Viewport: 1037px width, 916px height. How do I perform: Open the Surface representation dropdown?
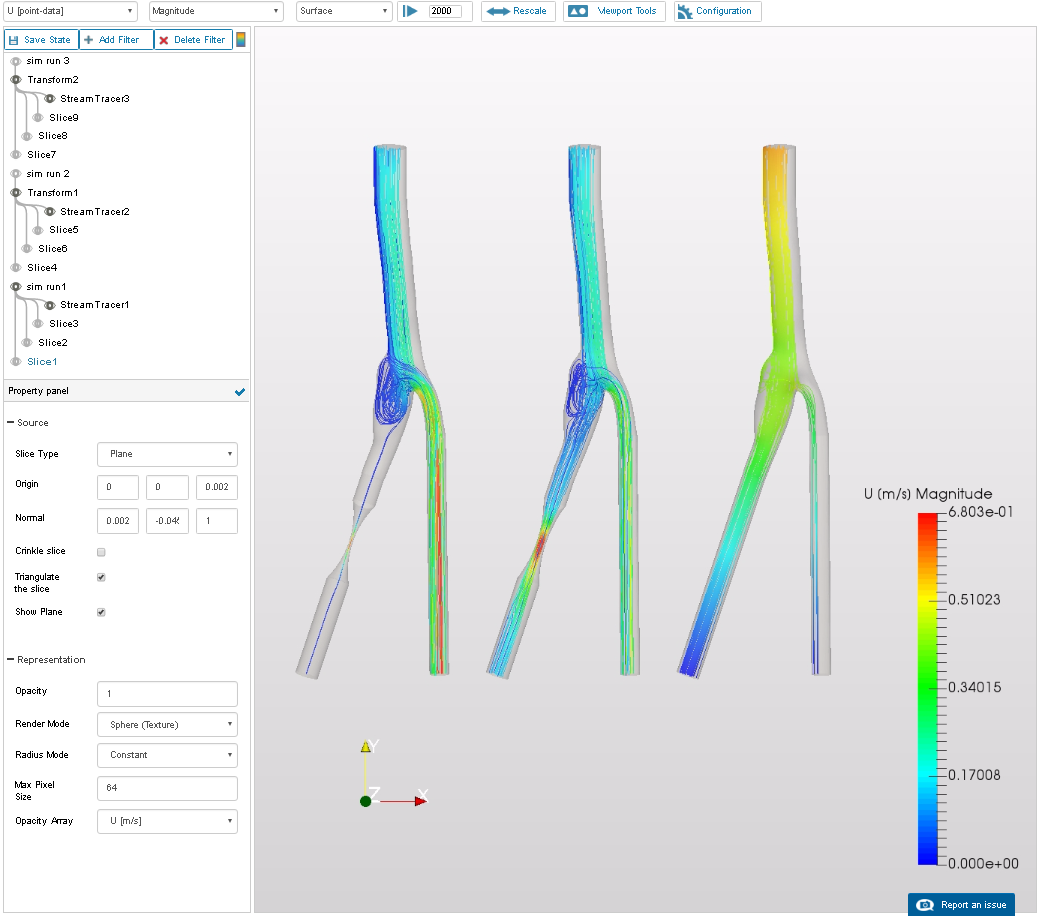pyautogui.click(x=344, y=11)
